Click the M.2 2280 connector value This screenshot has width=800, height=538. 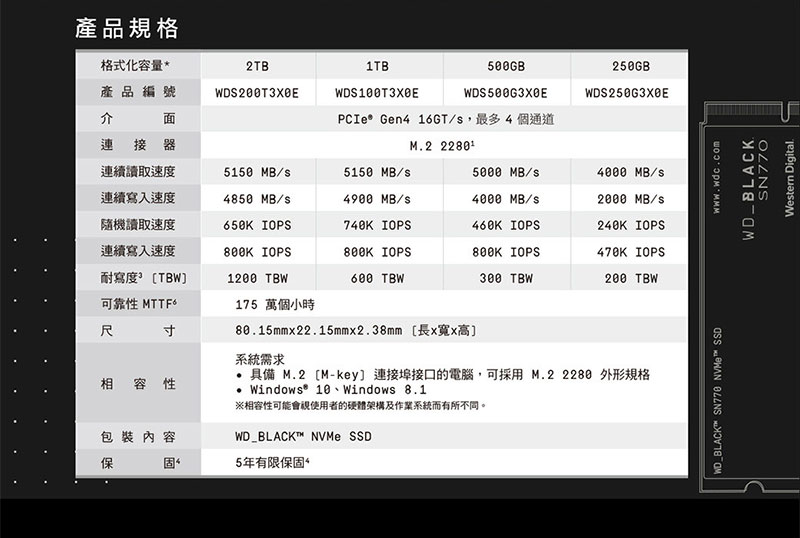point(442,146)
